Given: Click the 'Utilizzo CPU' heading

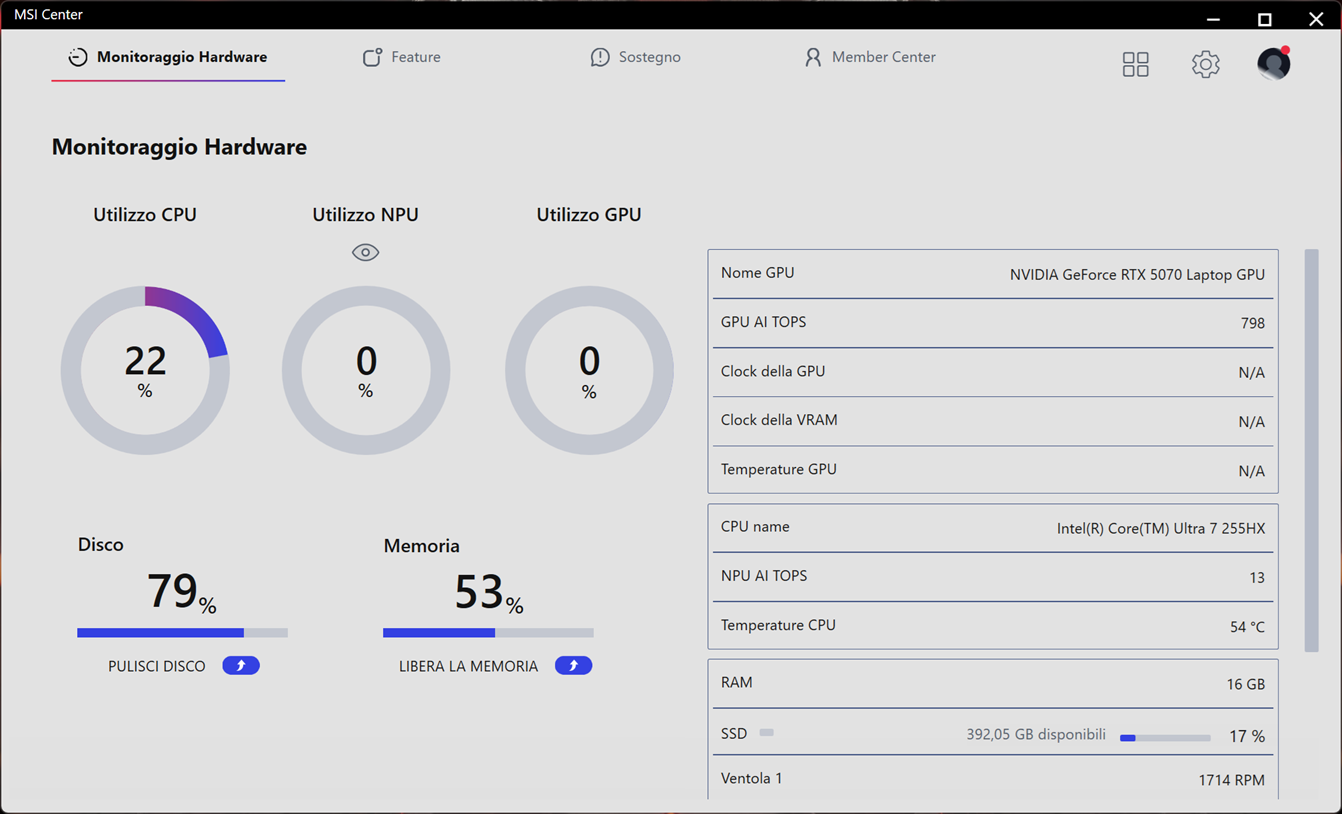Looking at the screenshot, I should pos(145,215).
